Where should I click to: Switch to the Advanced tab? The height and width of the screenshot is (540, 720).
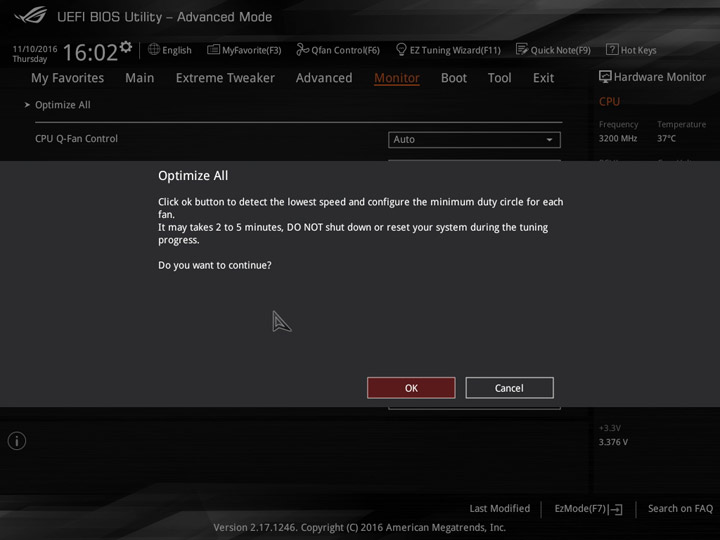click(324, 78)
